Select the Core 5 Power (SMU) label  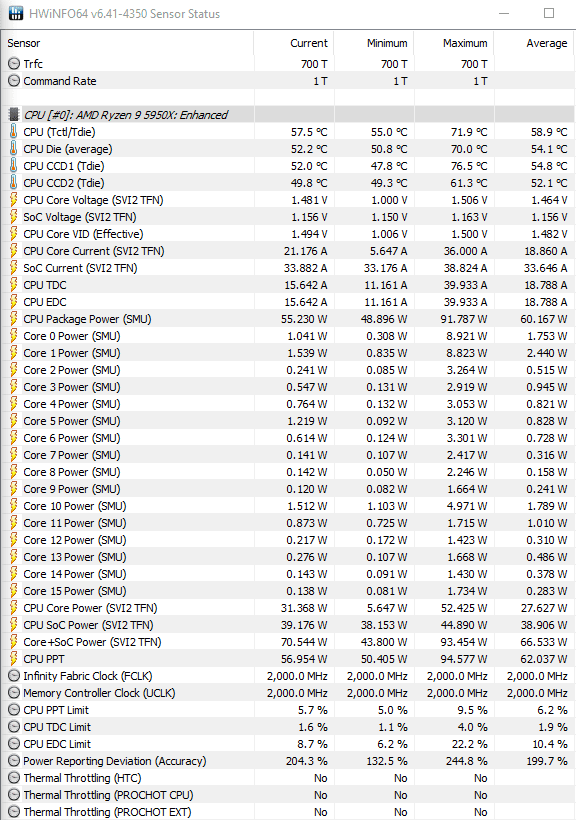(x=72, y=421)
